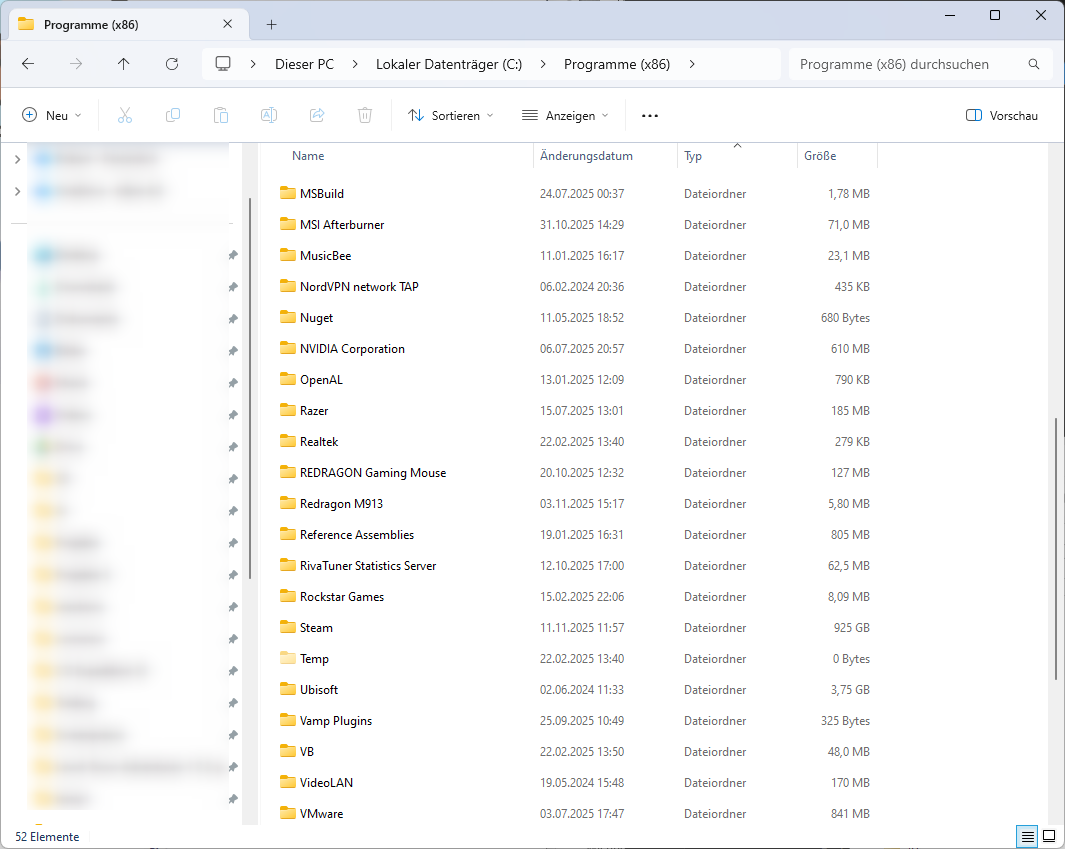This screenshot has width=1065, height=849.
Task: Go back with the left arrow
Action: (x=28, y=64)
